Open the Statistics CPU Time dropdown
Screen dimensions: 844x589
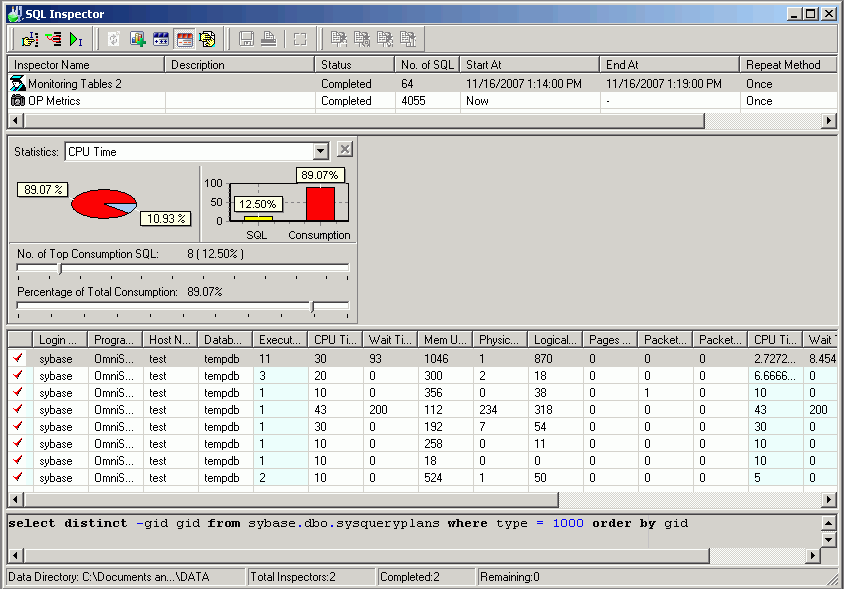[x=320, y=151]
